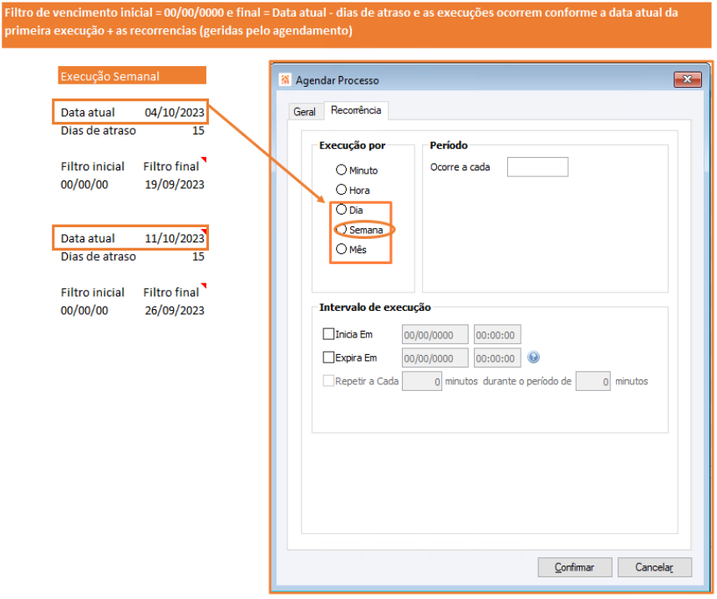Image resolution: width=717 pixels, height=599 pixels.
Task: Click the date 11/10/2023
Action: point(174,239)
